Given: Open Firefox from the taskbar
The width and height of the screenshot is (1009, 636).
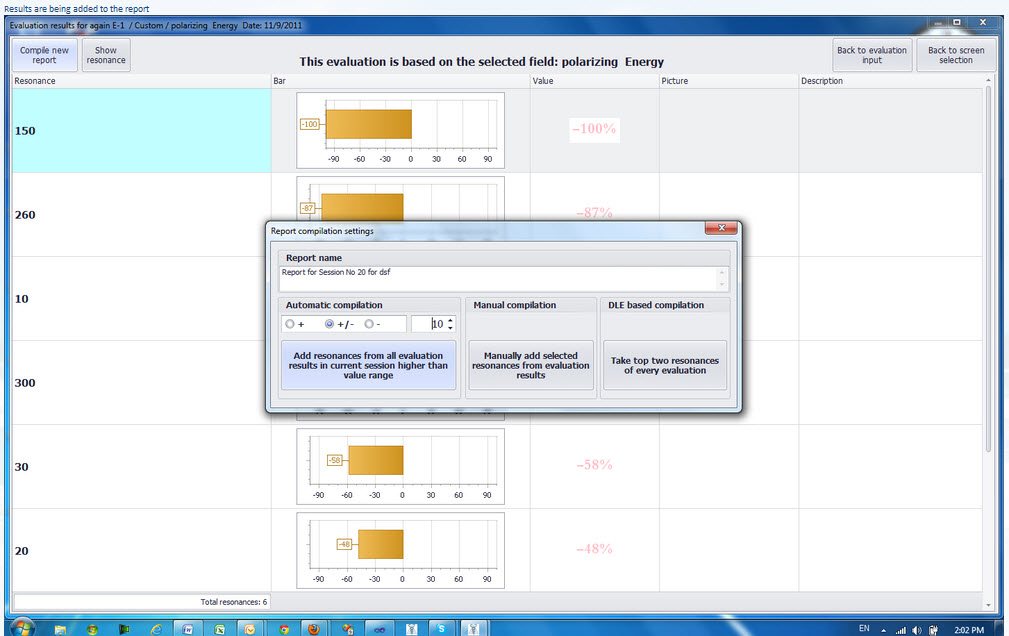Looking at the screenshot, I should coord(314,629).
